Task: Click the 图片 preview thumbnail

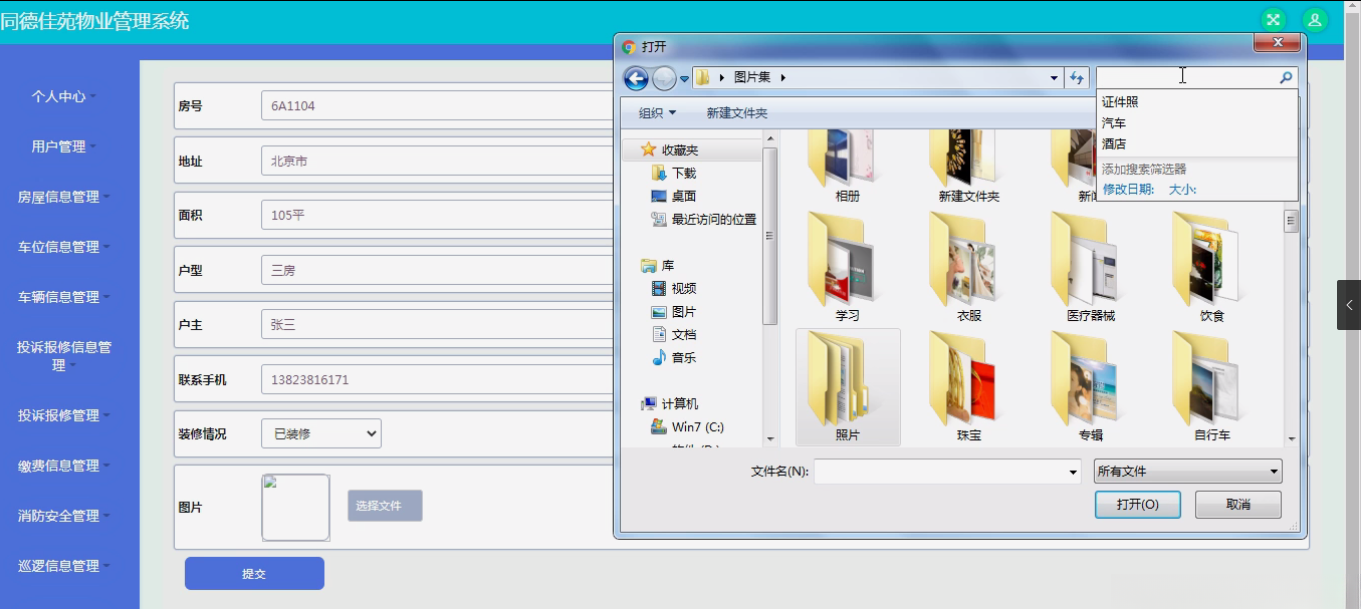Action: 296,507
